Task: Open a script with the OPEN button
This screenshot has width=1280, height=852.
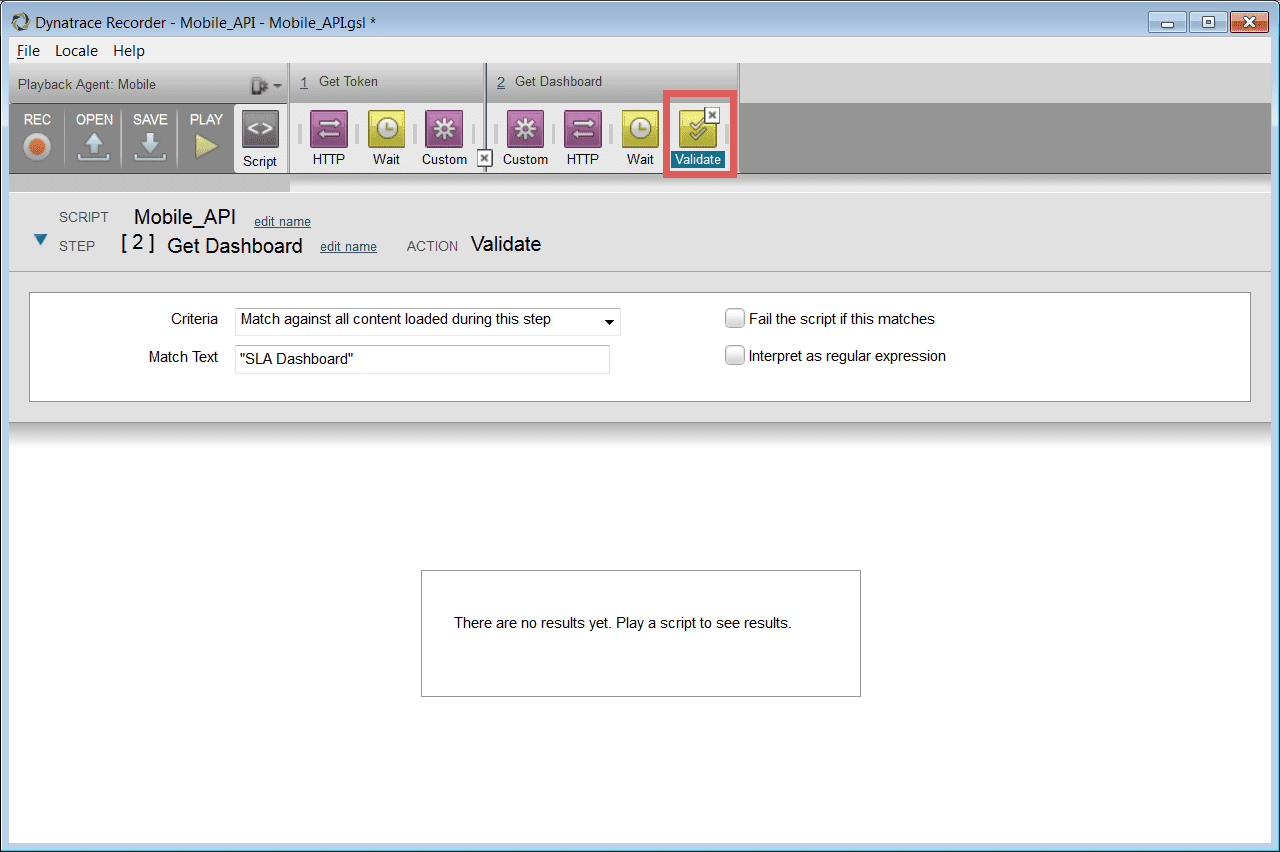Action: click(94, 137)
